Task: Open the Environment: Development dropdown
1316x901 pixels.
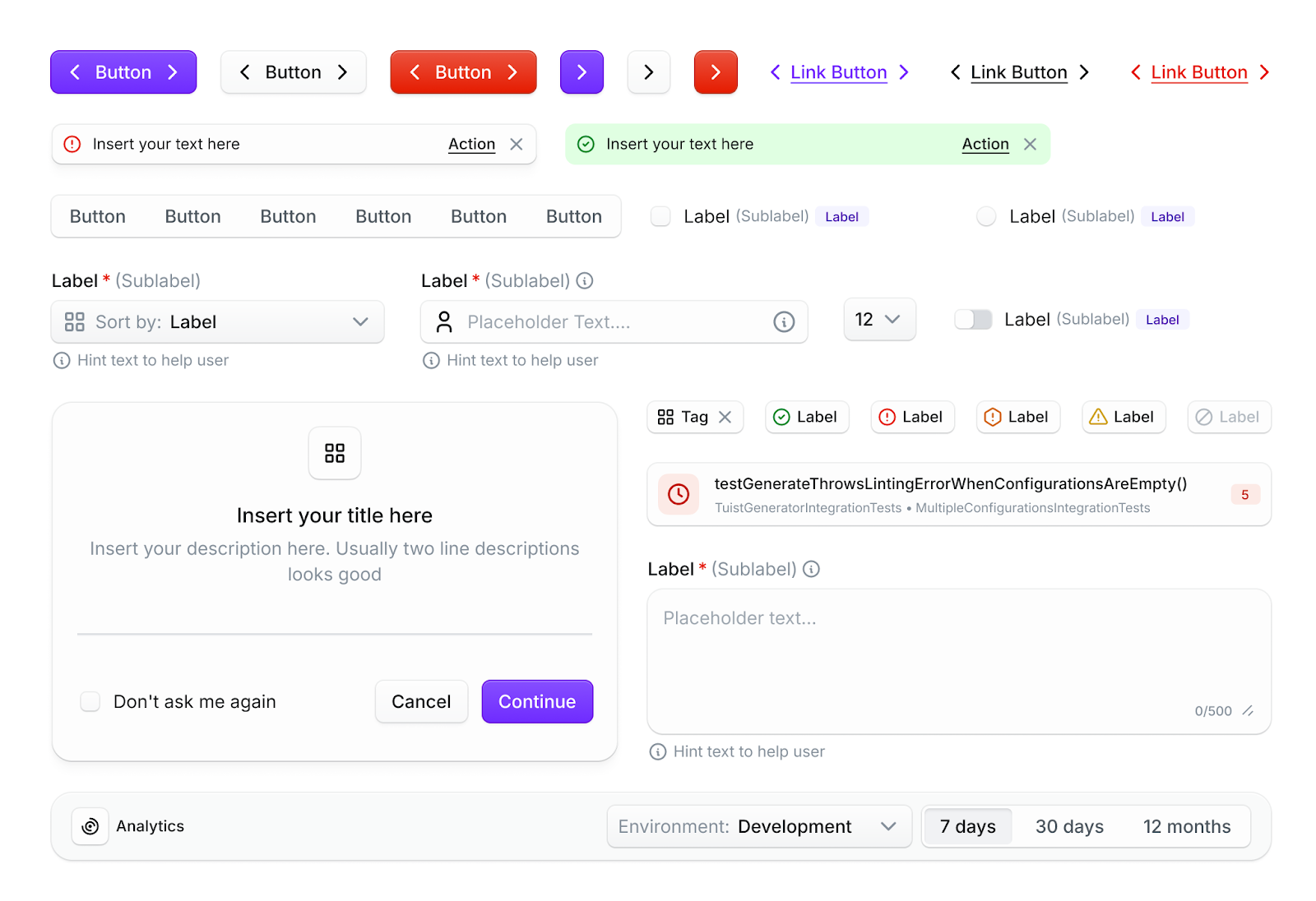Action: pyautogui.click(x=758, y=826)
